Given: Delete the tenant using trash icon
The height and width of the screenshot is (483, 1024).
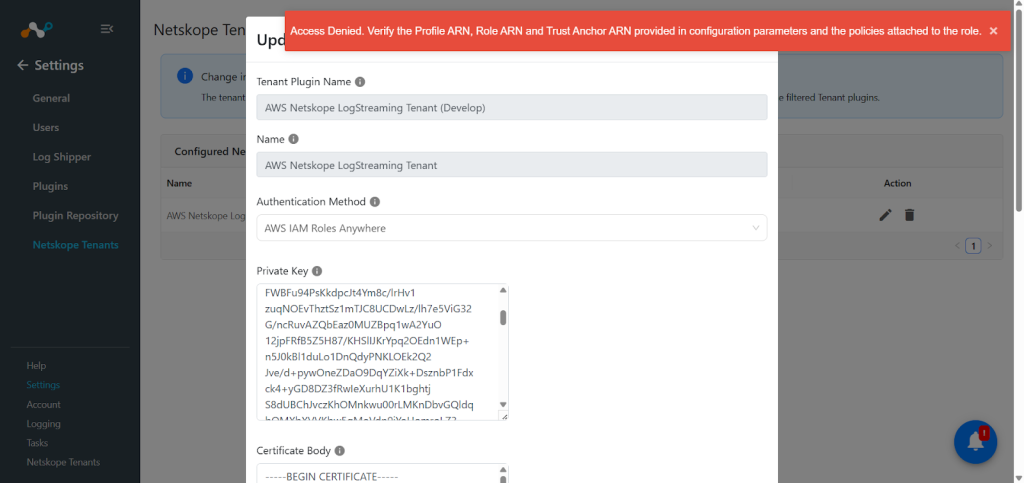Looking at the screenshot, I should coord(909,215).
